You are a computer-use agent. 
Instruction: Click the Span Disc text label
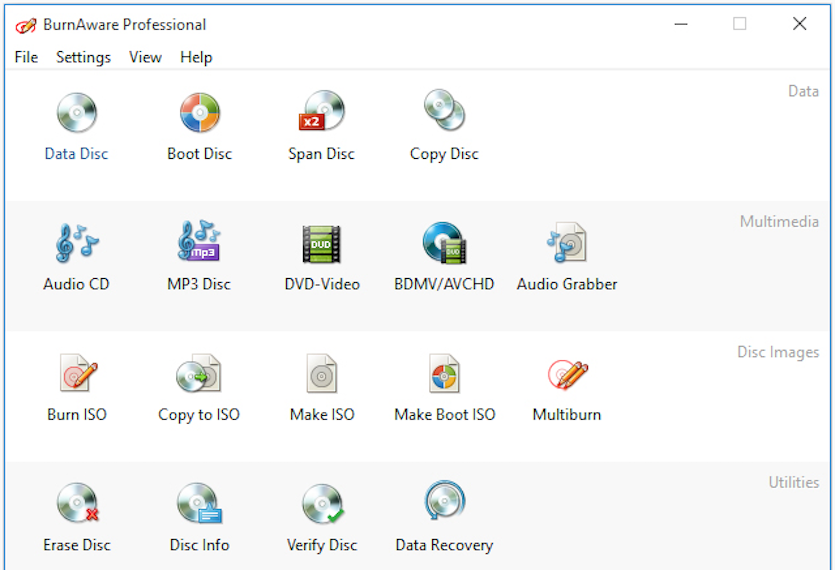(322, 154)
